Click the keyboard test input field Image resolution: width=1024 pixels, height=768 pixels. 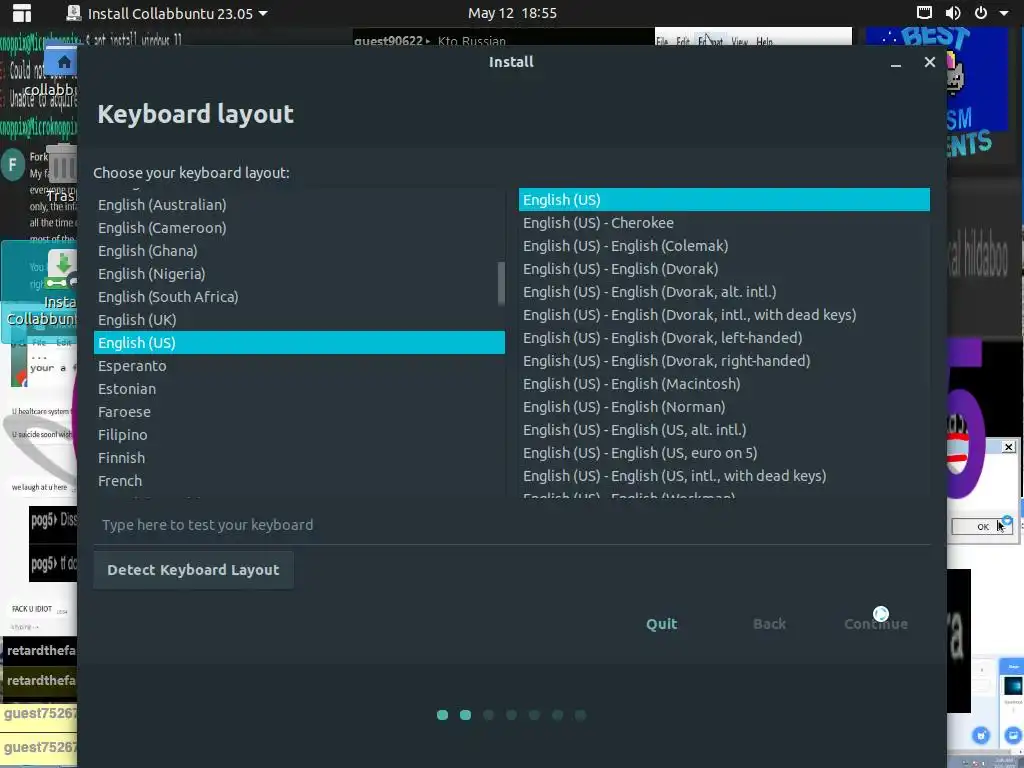pos(512,525)
